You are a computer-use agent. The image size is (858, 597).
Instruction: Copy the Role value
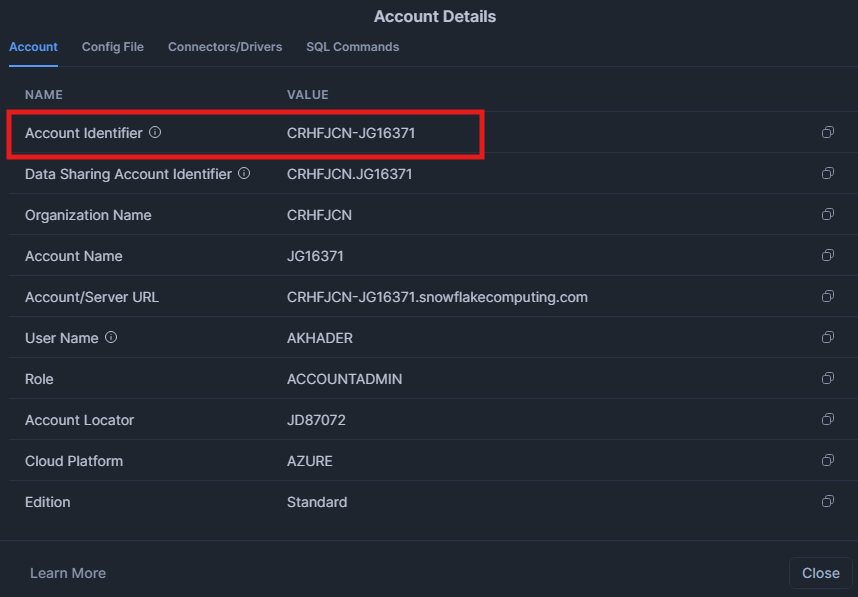point(827,379)
